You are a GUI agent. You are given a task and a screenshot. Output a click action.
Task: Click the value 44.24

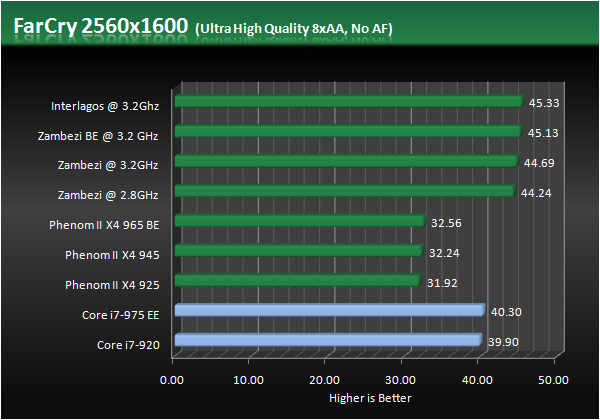point(536,193)
